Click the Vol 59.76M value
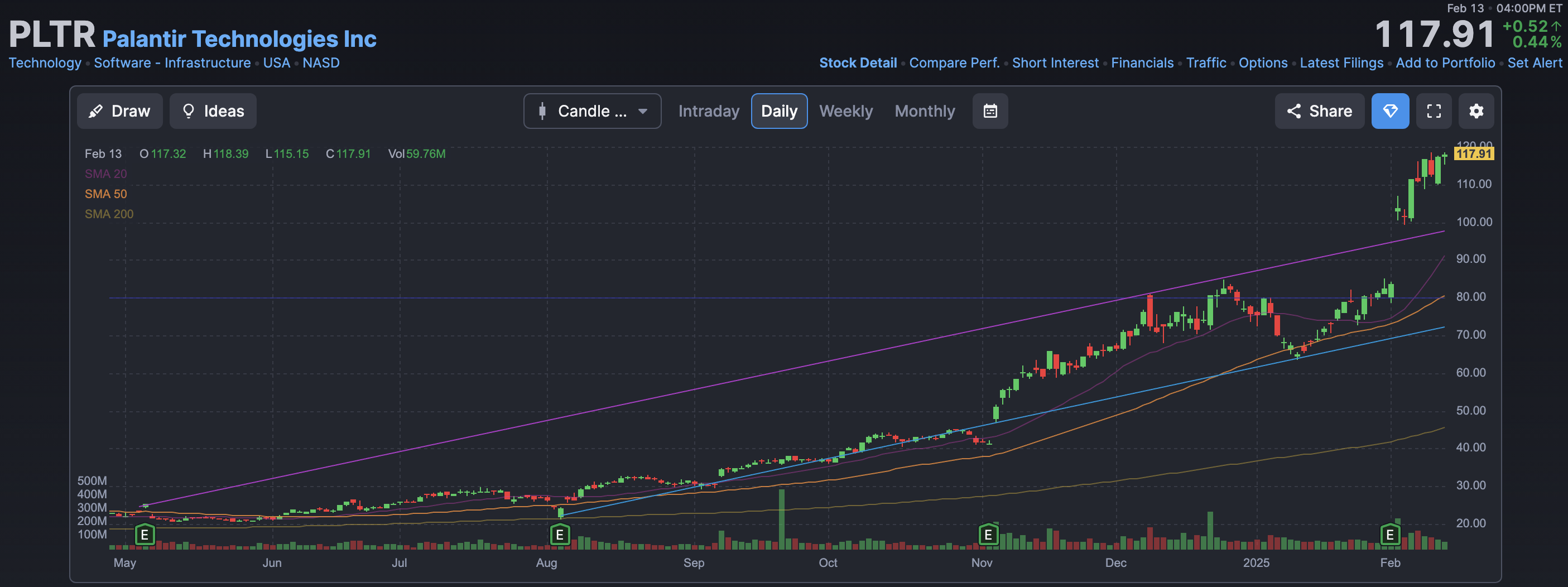1568x587 pixels. tap(417, 153)
